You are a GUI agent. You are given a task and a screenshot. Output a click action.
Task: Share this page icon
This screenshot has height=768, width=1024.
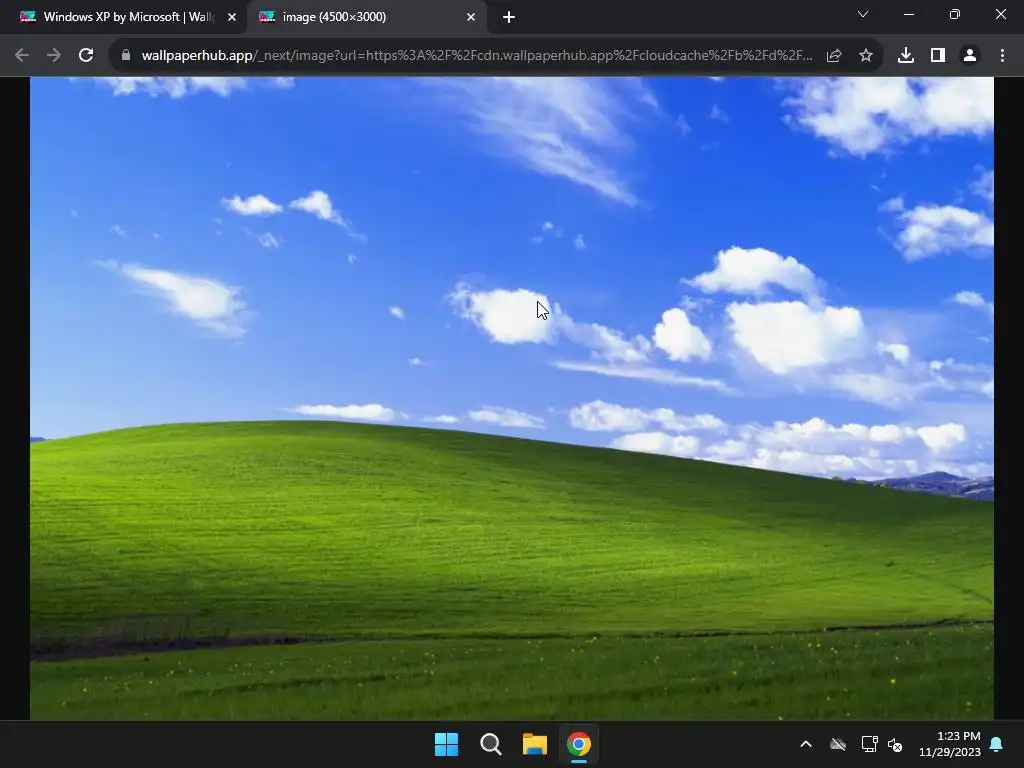[834, 56]
